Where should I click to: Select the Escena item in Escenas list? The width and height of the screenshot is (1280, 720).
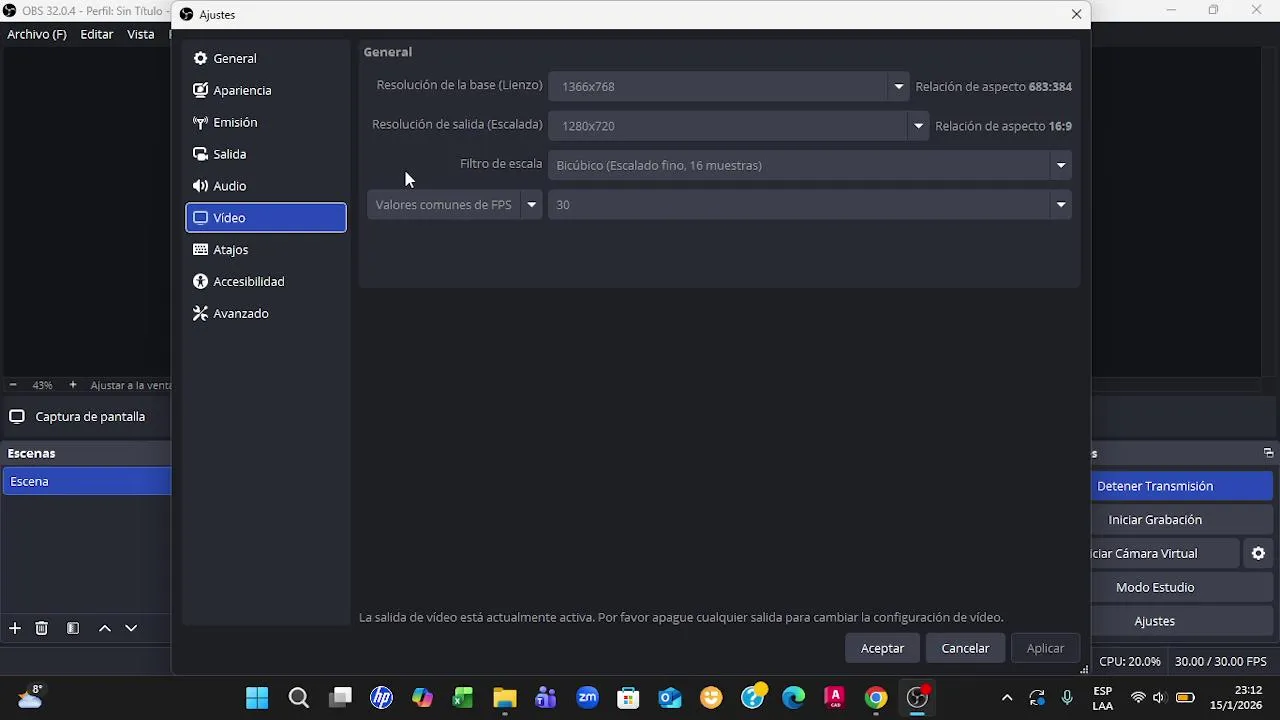point(86,481)
